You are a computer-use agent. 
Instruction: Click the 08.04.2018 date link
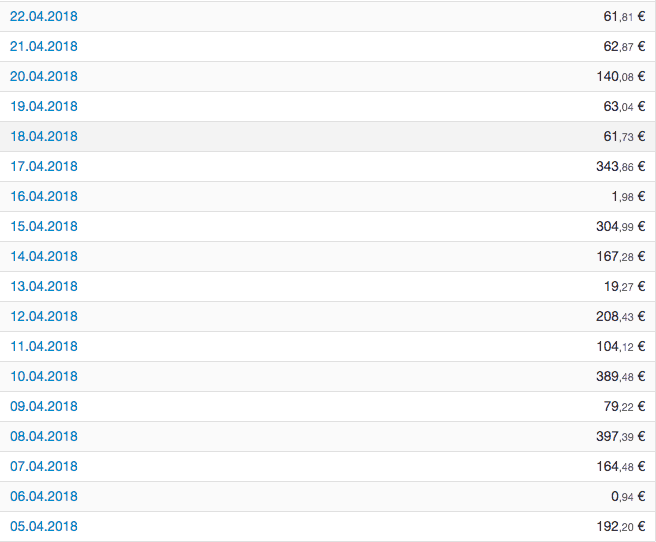[44, 437]
